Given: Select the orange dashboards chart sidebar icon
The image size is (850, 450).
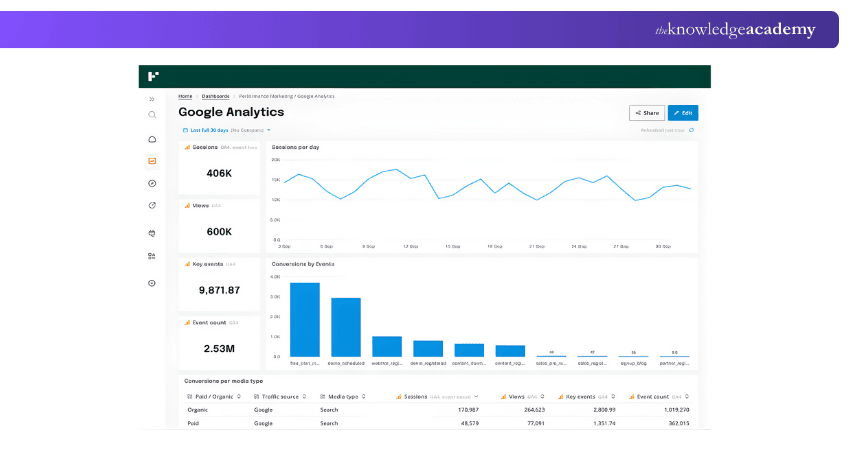Looking at the screenshot, I should pos(152,161).
